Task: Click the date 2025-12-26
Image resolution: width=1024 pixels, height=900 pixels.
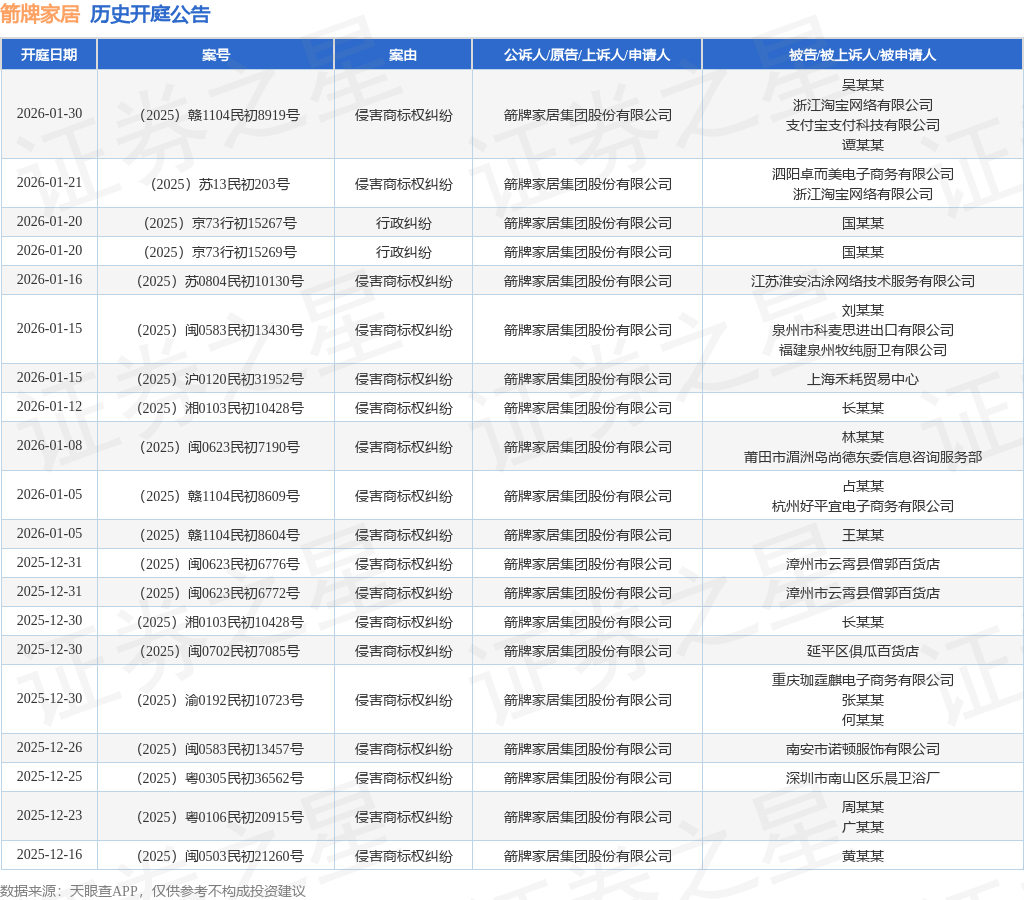Action: pos(49,747)
